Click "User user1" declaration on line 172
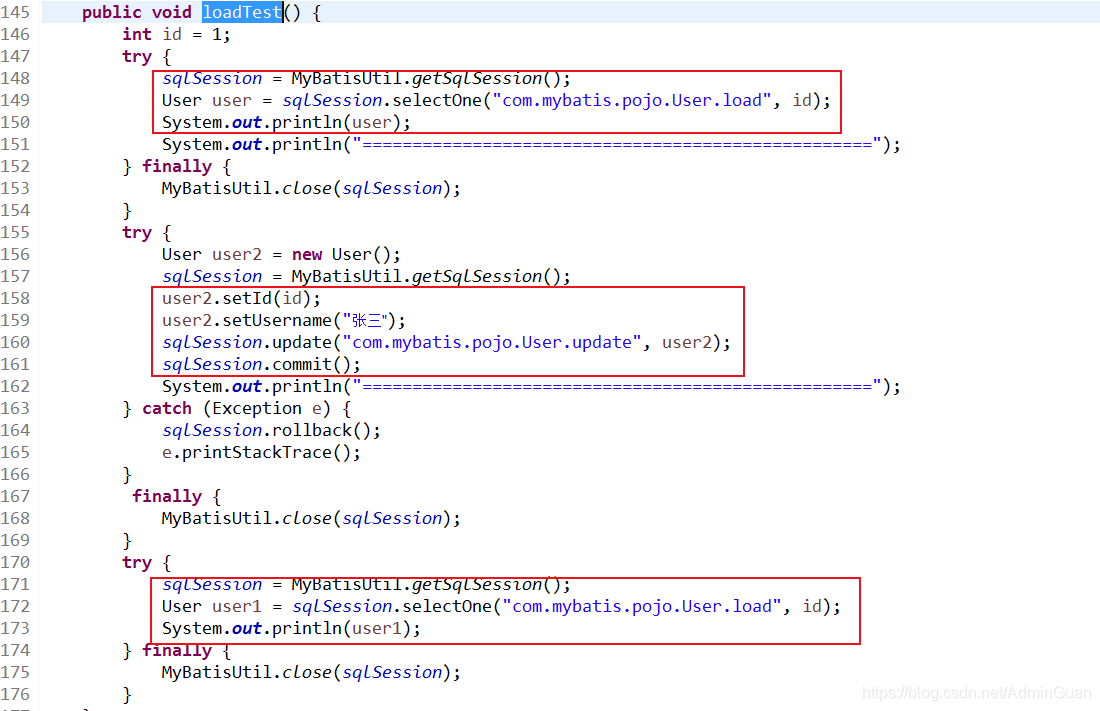The image size is (1100, 711). (x=211, y=606)
